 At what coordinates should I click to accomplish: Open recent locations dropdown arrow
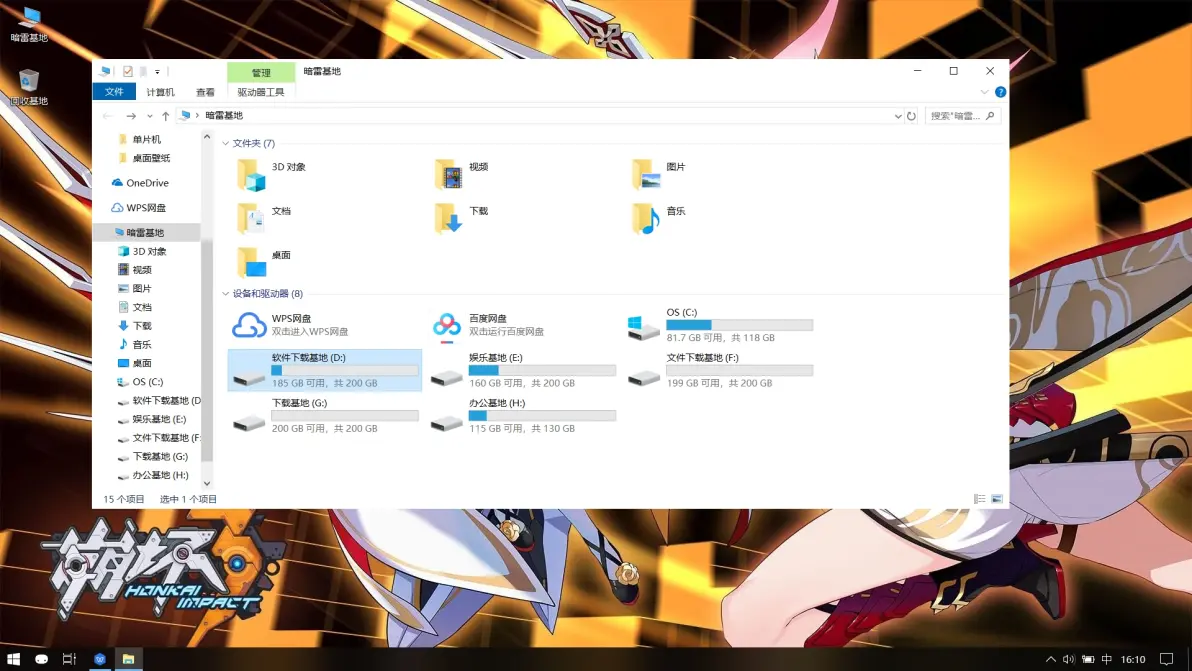[x=149, y=116]
